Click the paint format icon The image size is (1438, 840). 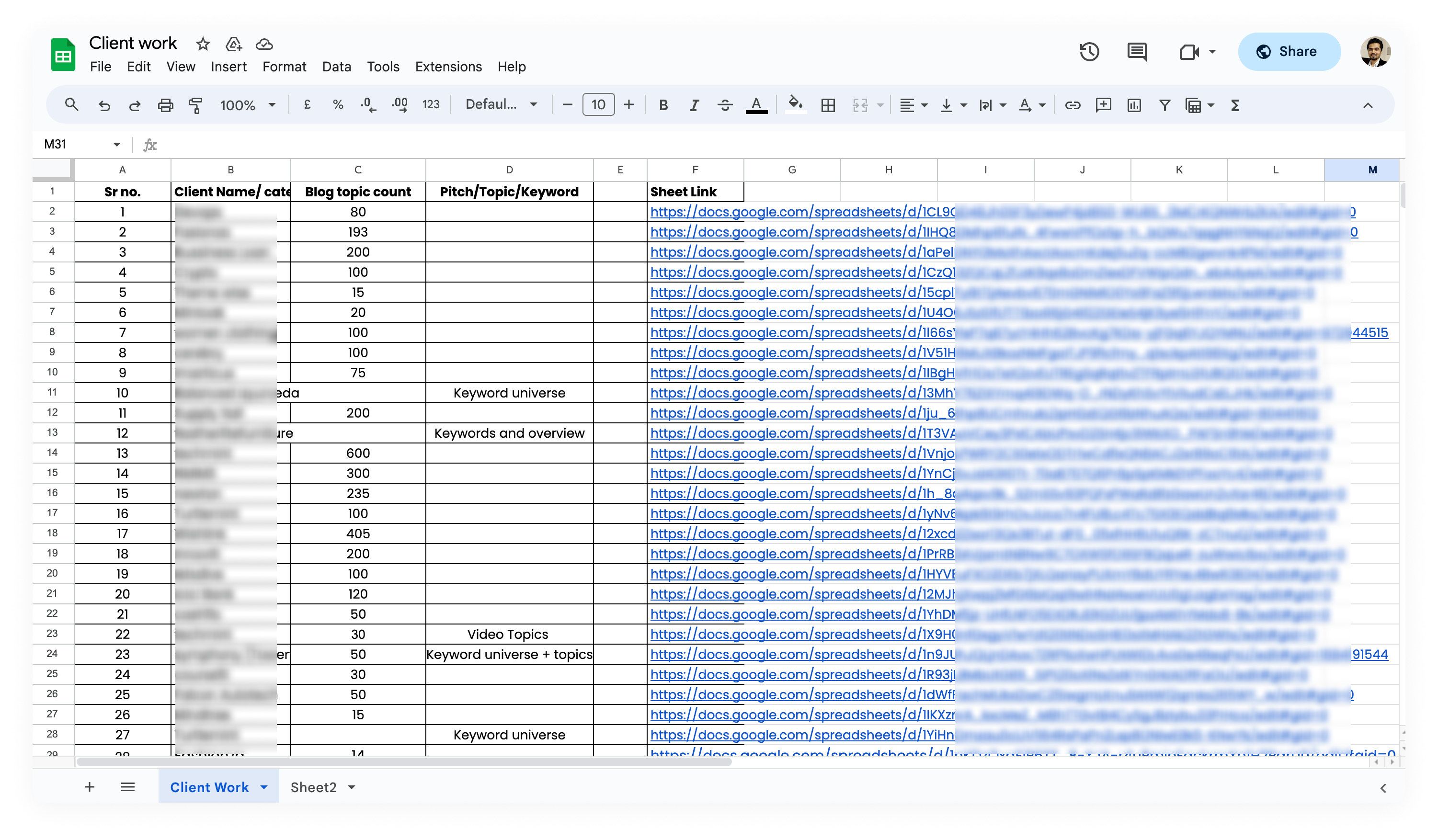pos(196,105)
